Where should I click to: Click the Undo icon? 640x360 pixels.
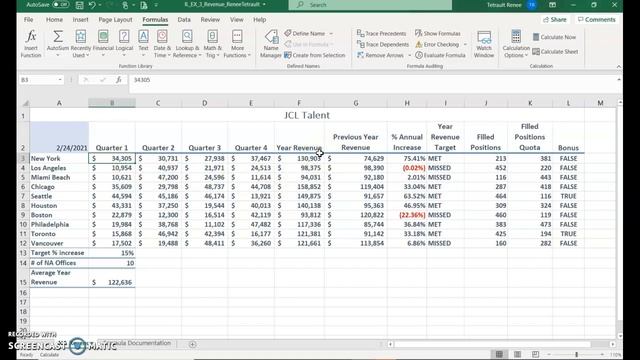click(92, 5)
